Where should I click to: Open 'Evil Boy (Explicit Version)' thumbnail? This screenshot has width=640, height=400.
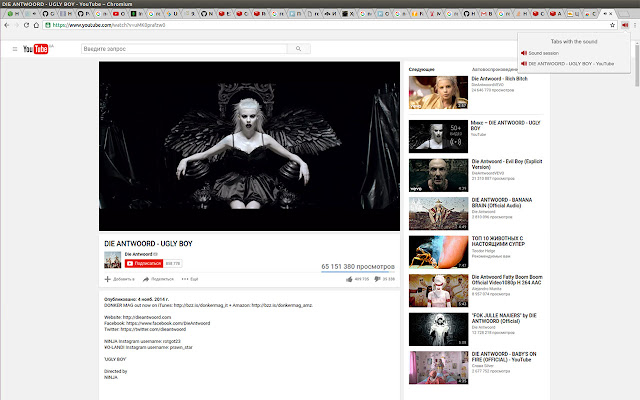coord(438,175)
